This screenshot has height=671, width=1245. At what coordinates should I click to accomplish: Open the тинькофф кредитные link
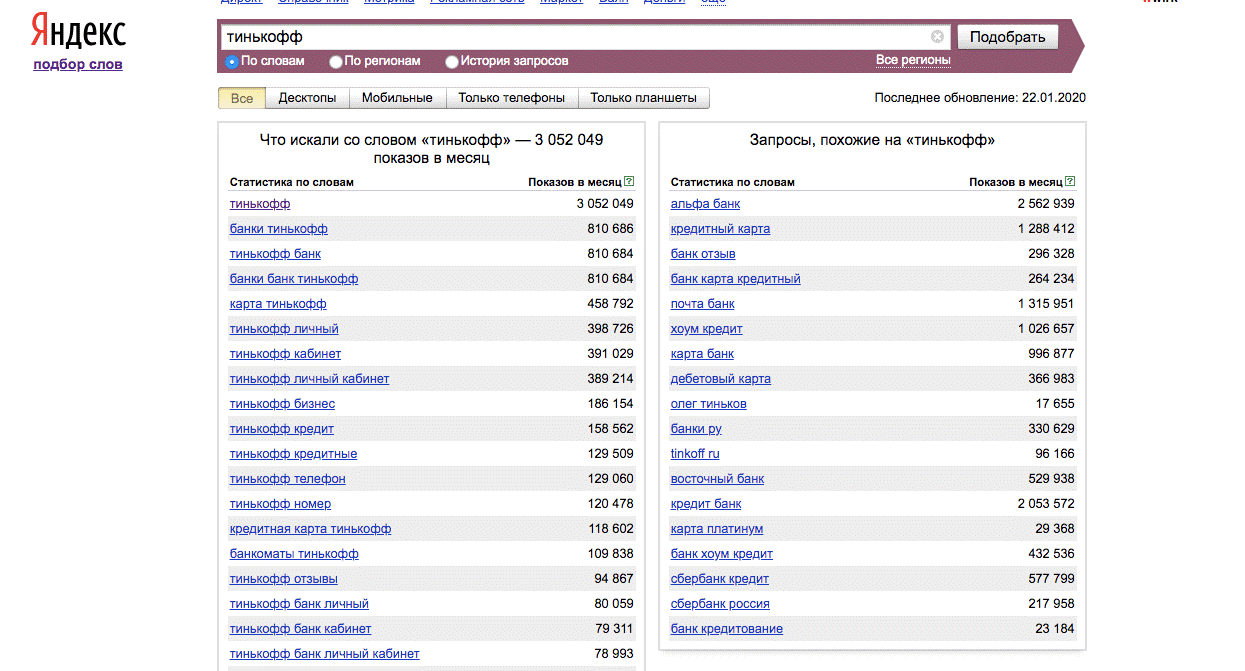[293, 454]
